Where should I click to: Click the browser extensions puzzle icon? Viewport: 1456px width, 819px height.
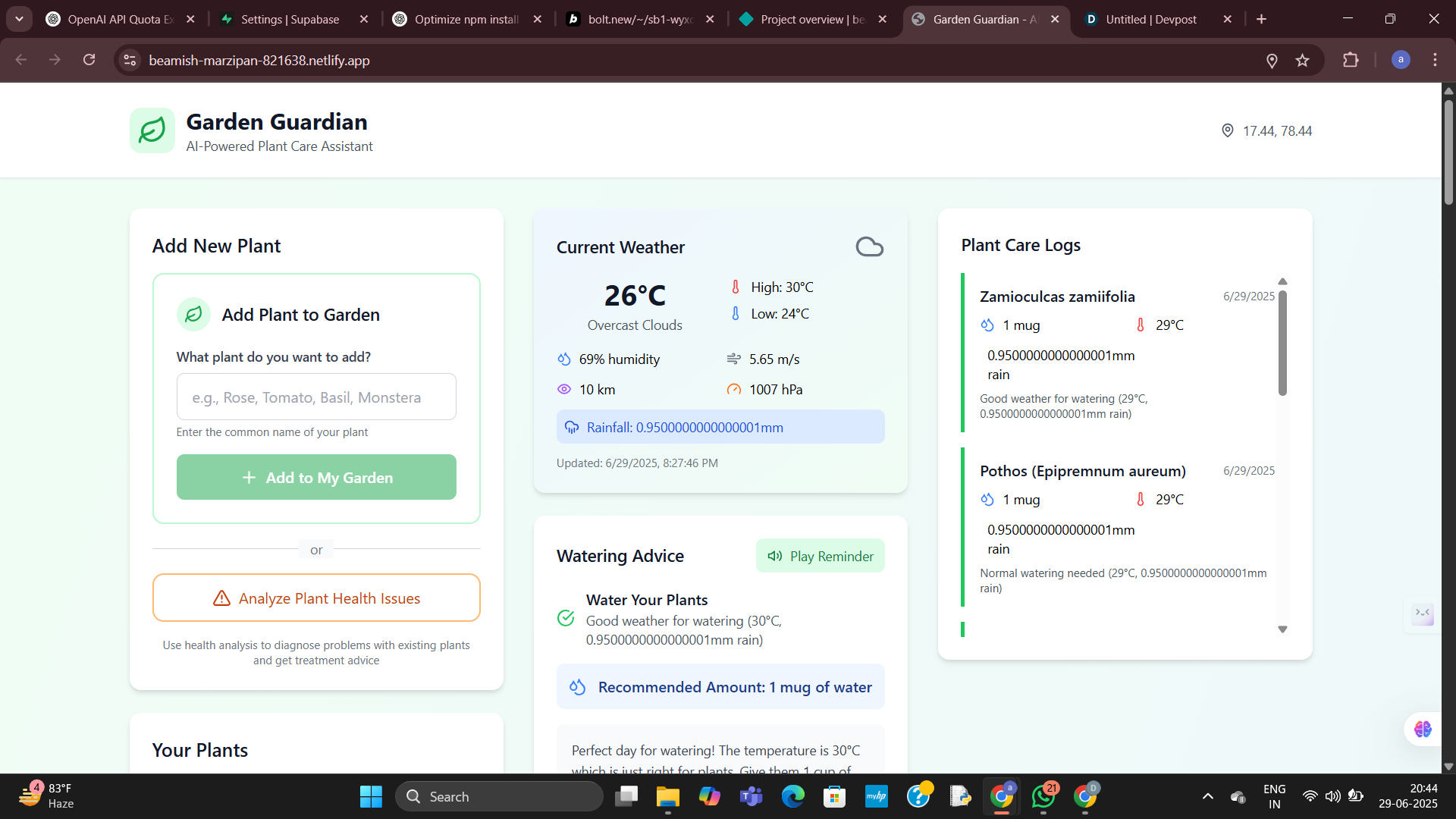point(1351,60)
